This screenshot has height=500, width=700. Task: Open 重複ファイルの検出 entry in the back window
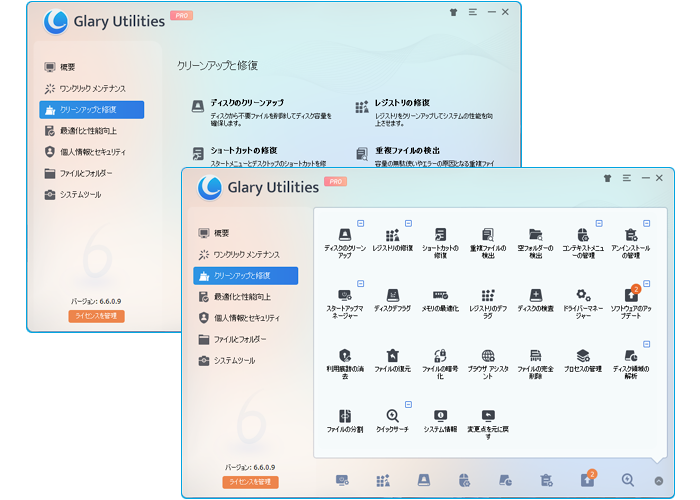tap(425, 156)
